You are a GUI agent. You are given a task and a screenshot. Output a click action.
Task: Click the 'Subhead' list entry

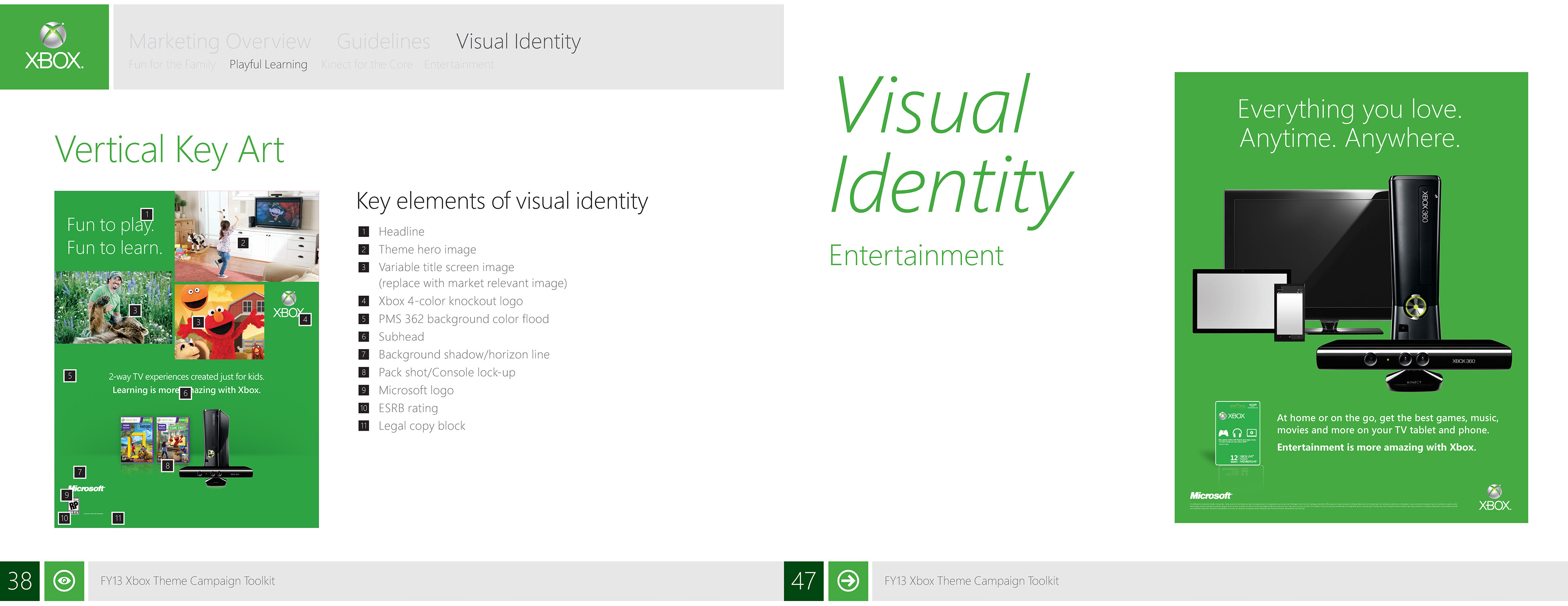(x=401, y=336)
